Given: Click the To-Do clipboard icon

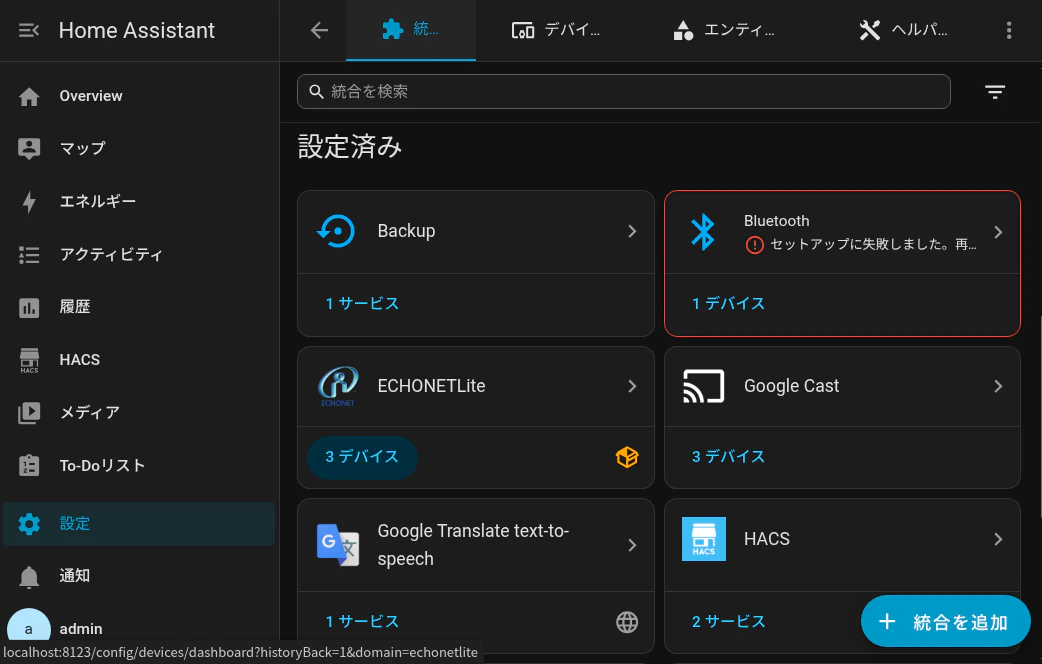Looking at the screenshot, I should click(29, 465).
